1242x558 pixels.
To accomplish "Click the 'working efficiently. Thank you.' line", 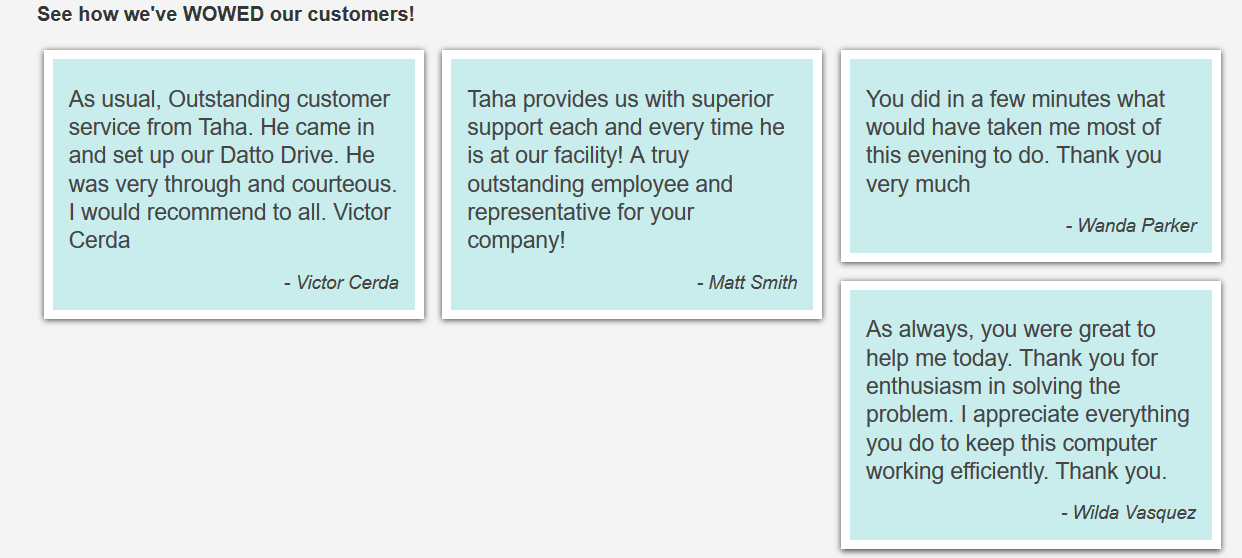I will click(1016, 472).
